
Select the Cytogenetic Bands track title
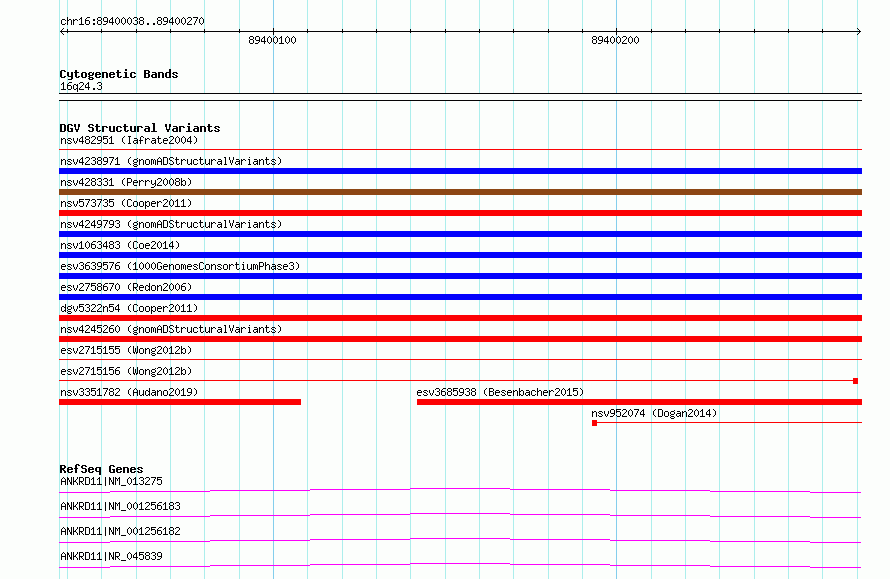pyautogui.click(x=119, y=74)
